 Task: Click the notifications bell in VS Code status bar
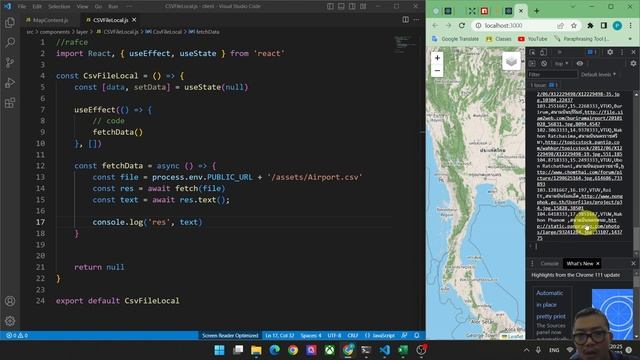(417, 336)
